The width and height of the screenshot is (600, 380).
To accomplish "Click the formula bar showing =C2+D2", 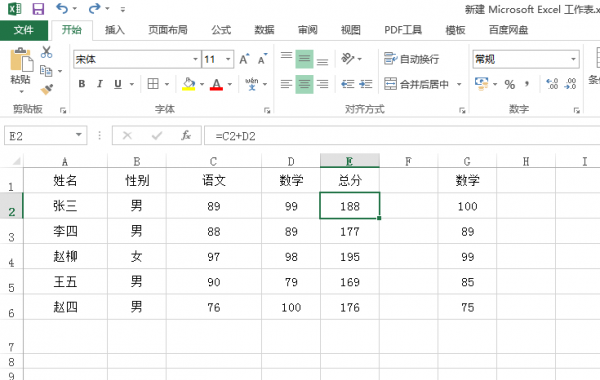I will tap(402, 136).
